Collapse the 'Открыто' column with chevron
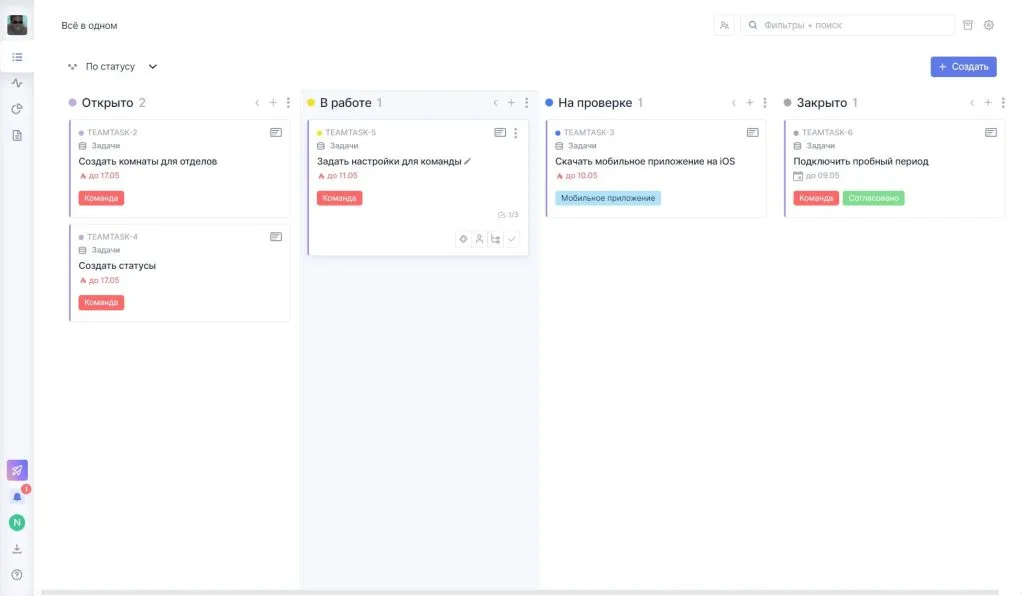 [257, 103]
